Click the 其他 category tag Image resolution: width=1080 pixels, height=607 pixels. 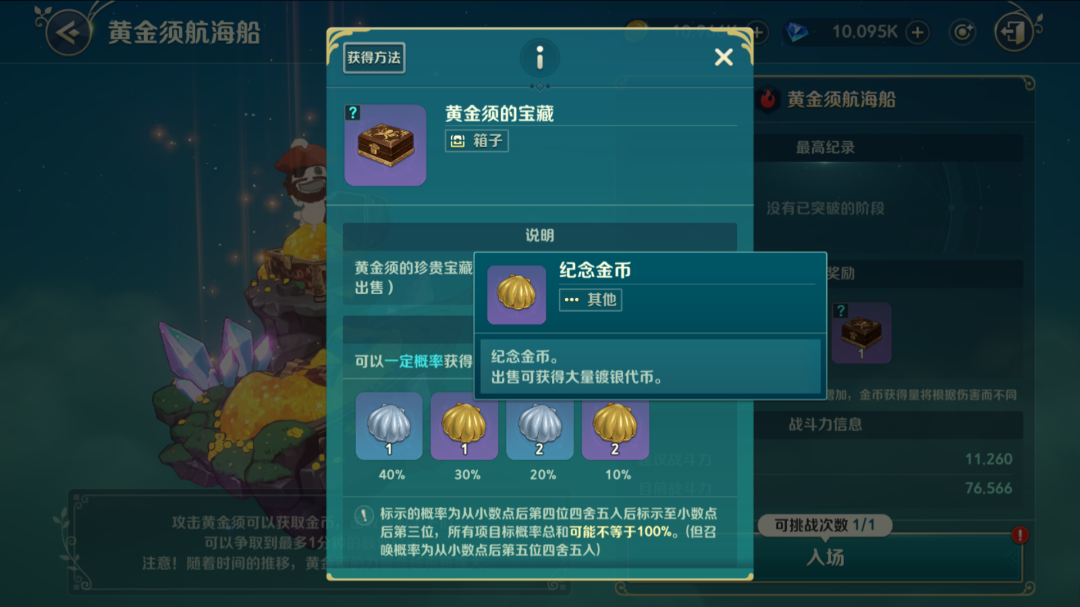590,300
